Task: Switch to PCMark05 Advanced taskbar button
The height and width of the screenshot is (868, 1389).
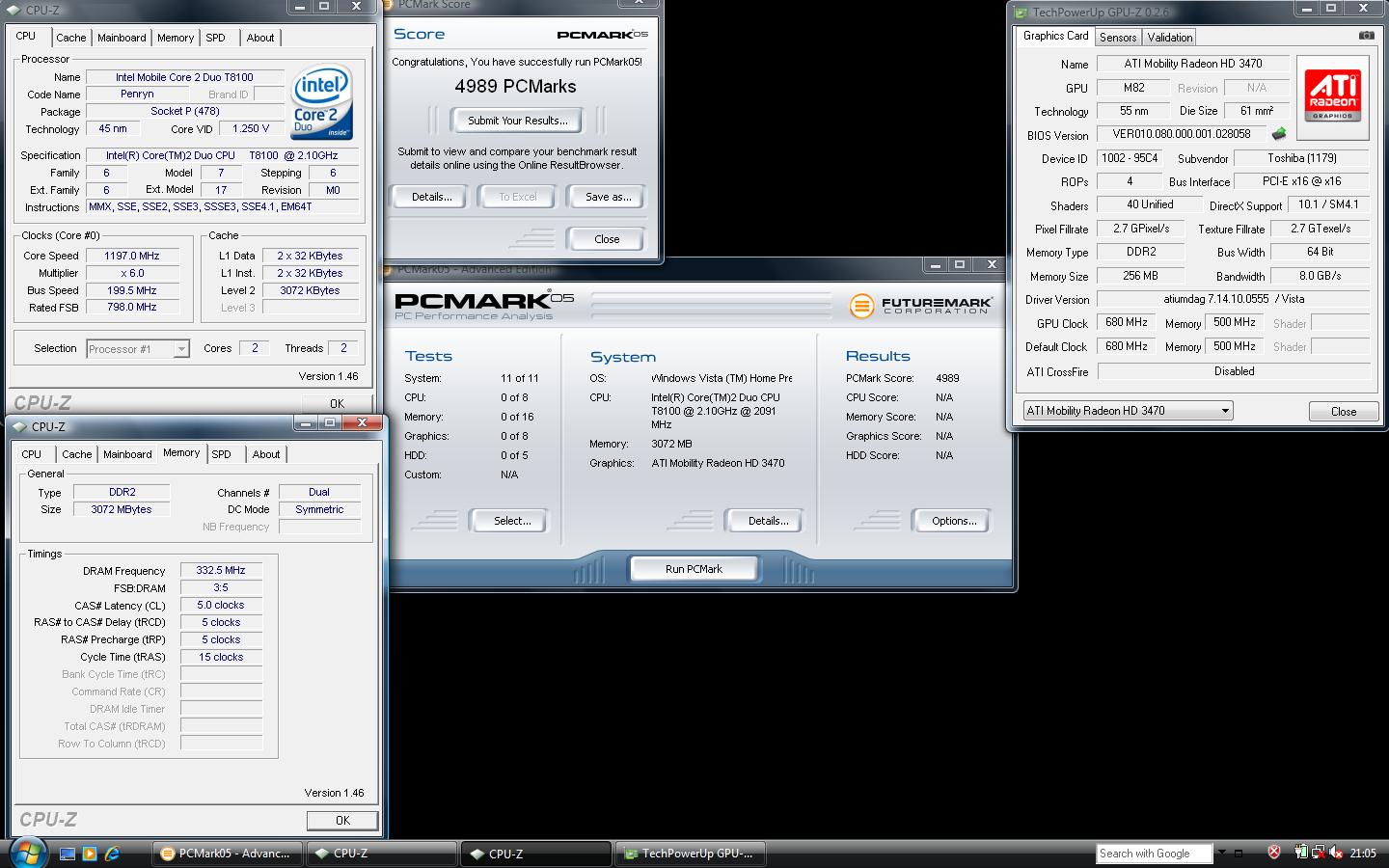Action: pos(228,854)
